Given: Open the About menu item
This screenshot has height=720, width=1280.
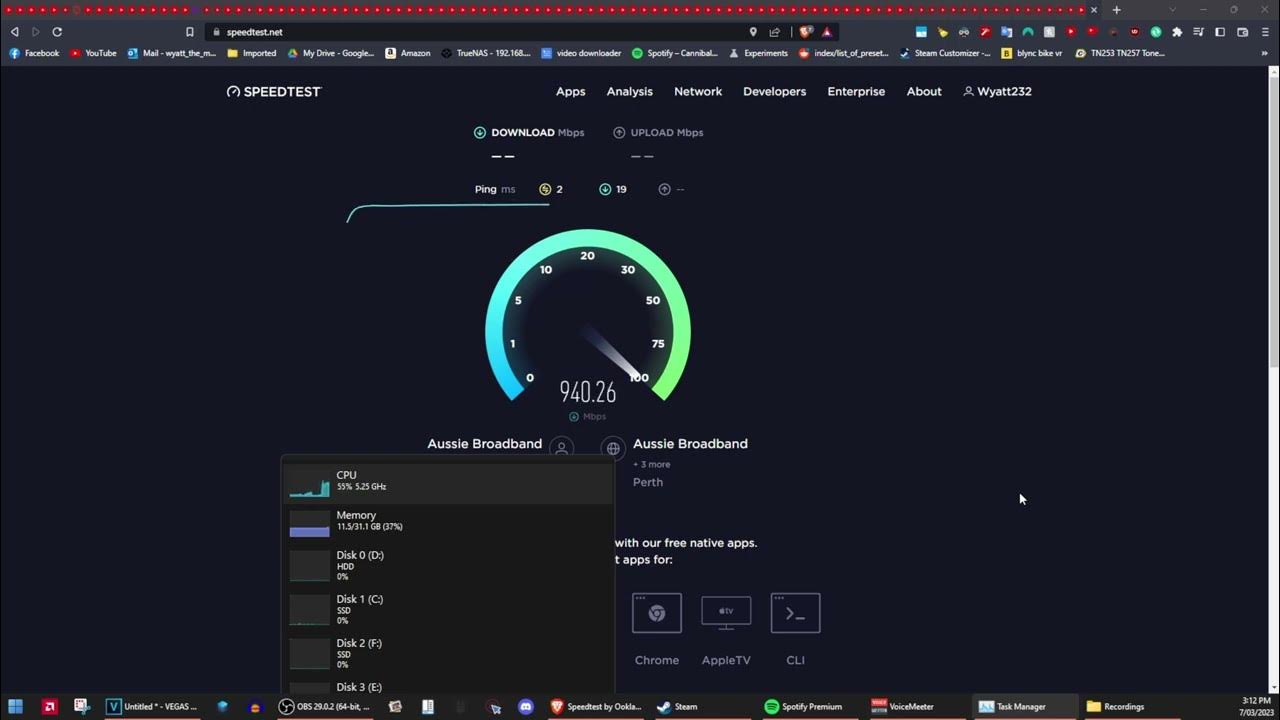Looking at the screenshot, I should coord(924,91).
